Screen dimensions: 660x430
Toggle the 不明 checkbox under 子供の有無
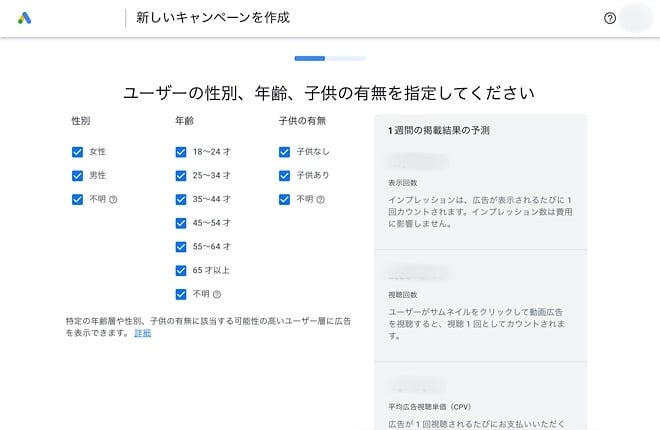(285, 199)
